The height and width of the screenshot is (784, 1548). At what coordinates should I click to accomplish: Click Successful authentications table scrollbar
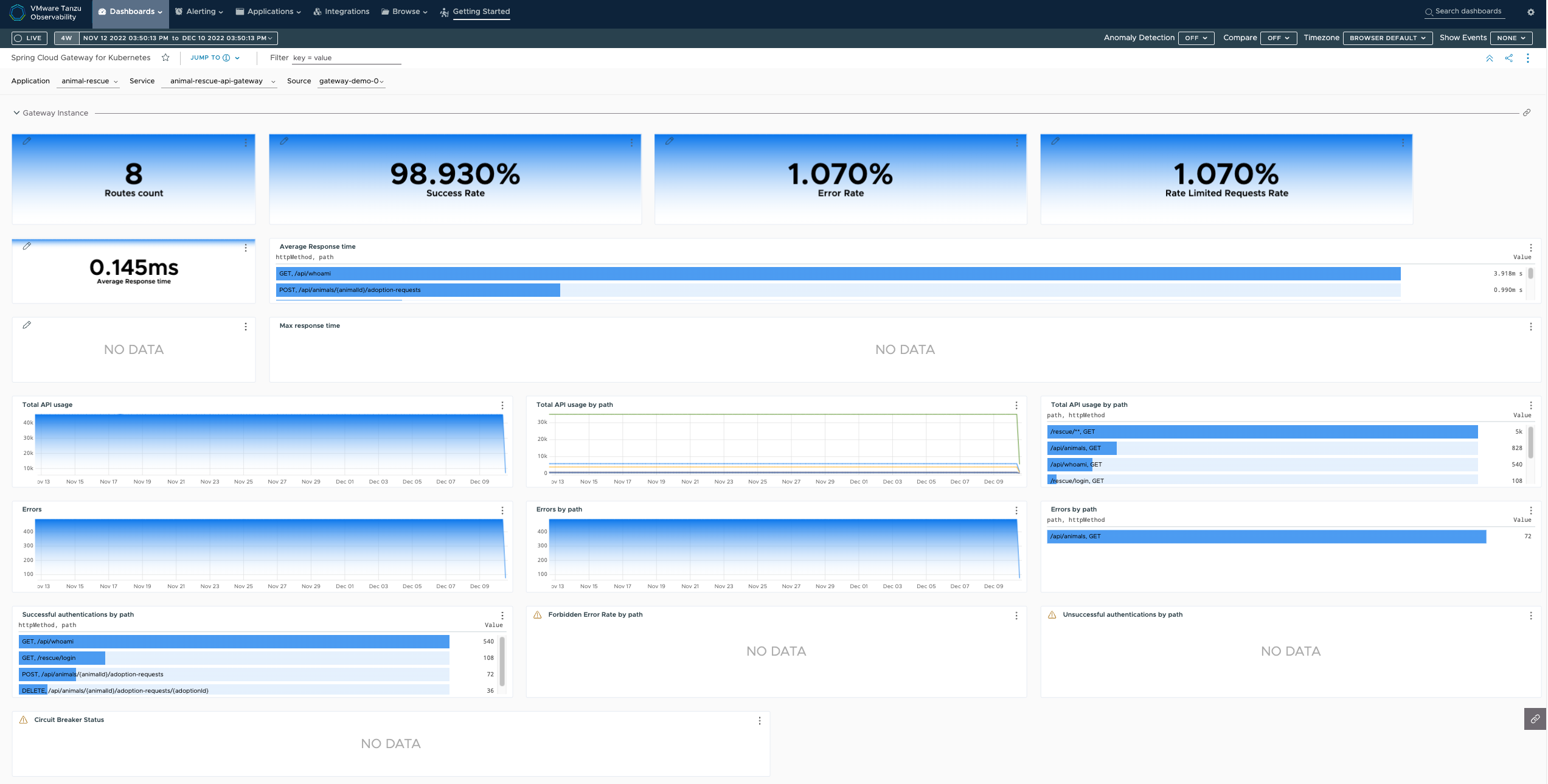(502, 661)
